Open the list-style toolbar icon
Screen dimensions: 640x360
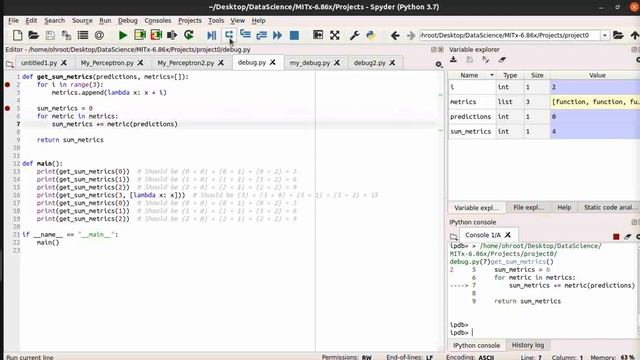point(83,35)
